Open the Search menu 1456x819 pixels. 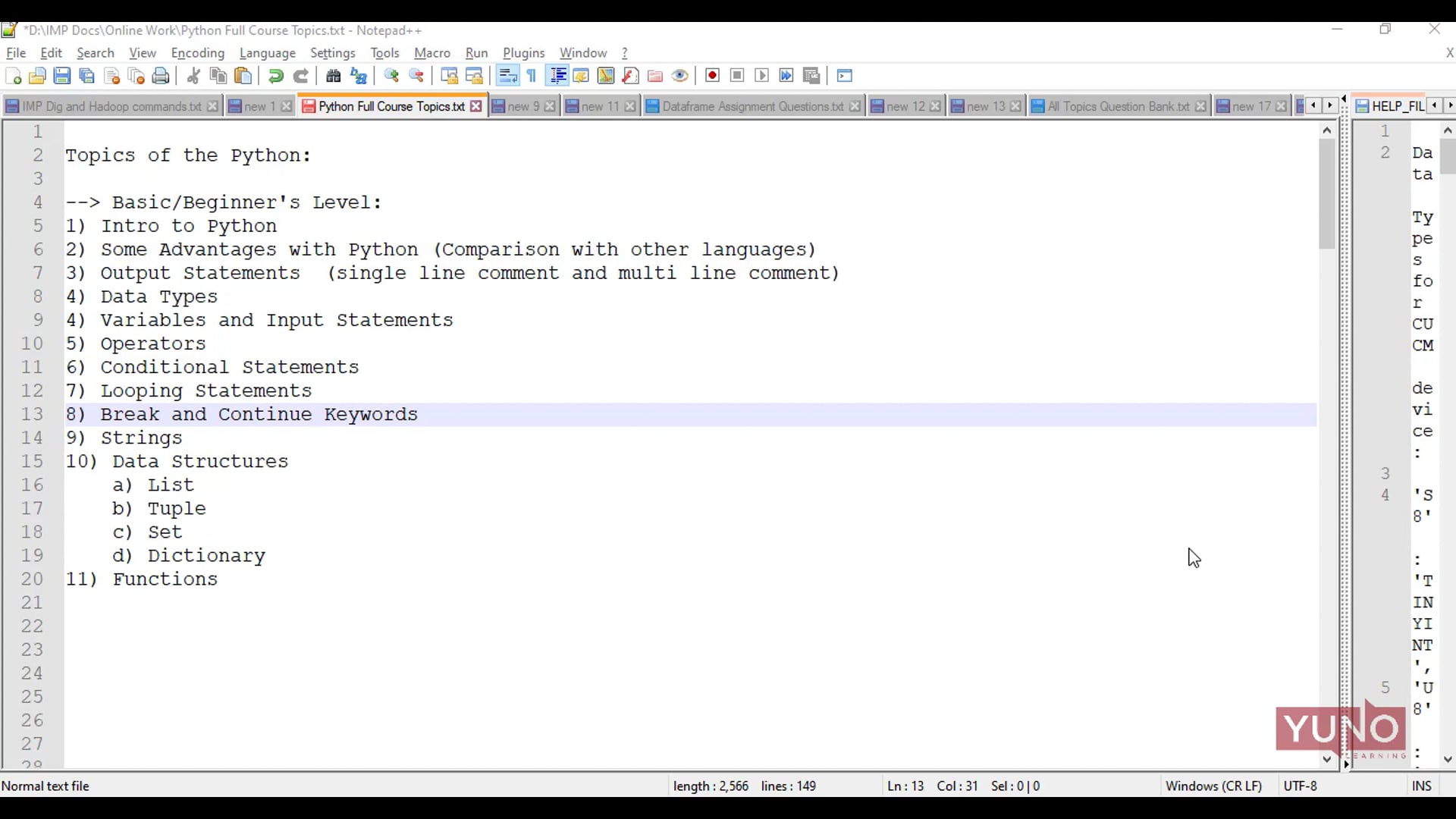click(96, 53)
